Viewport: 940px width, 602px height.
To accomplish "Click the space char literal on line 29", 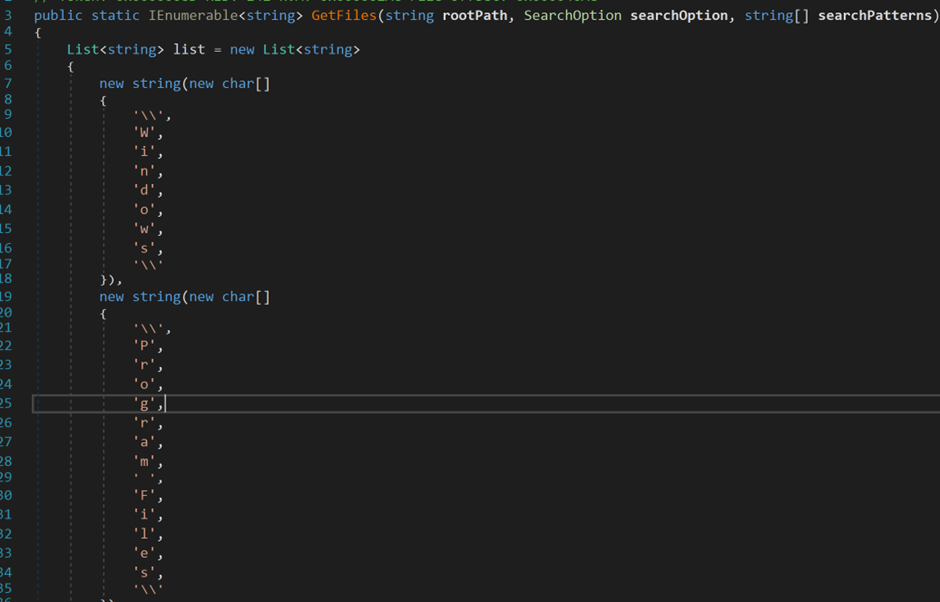I will (x=144, y=478).
